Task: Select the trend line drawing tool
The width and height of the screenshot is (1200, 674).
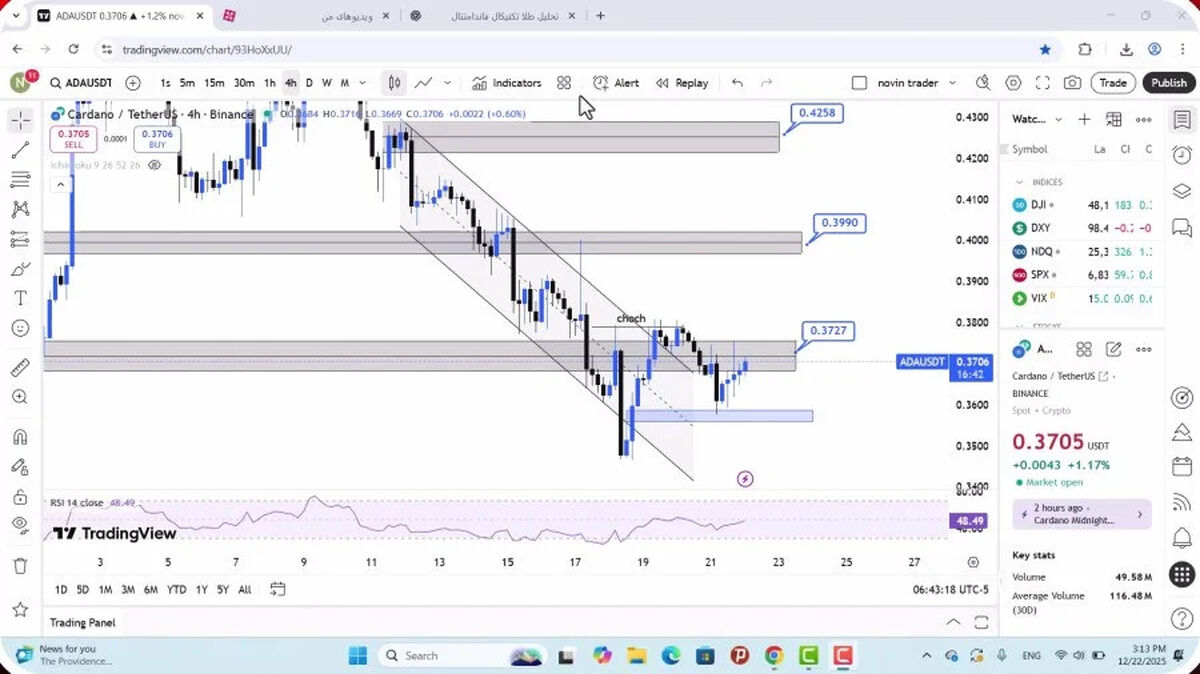Action: (20, 150)
